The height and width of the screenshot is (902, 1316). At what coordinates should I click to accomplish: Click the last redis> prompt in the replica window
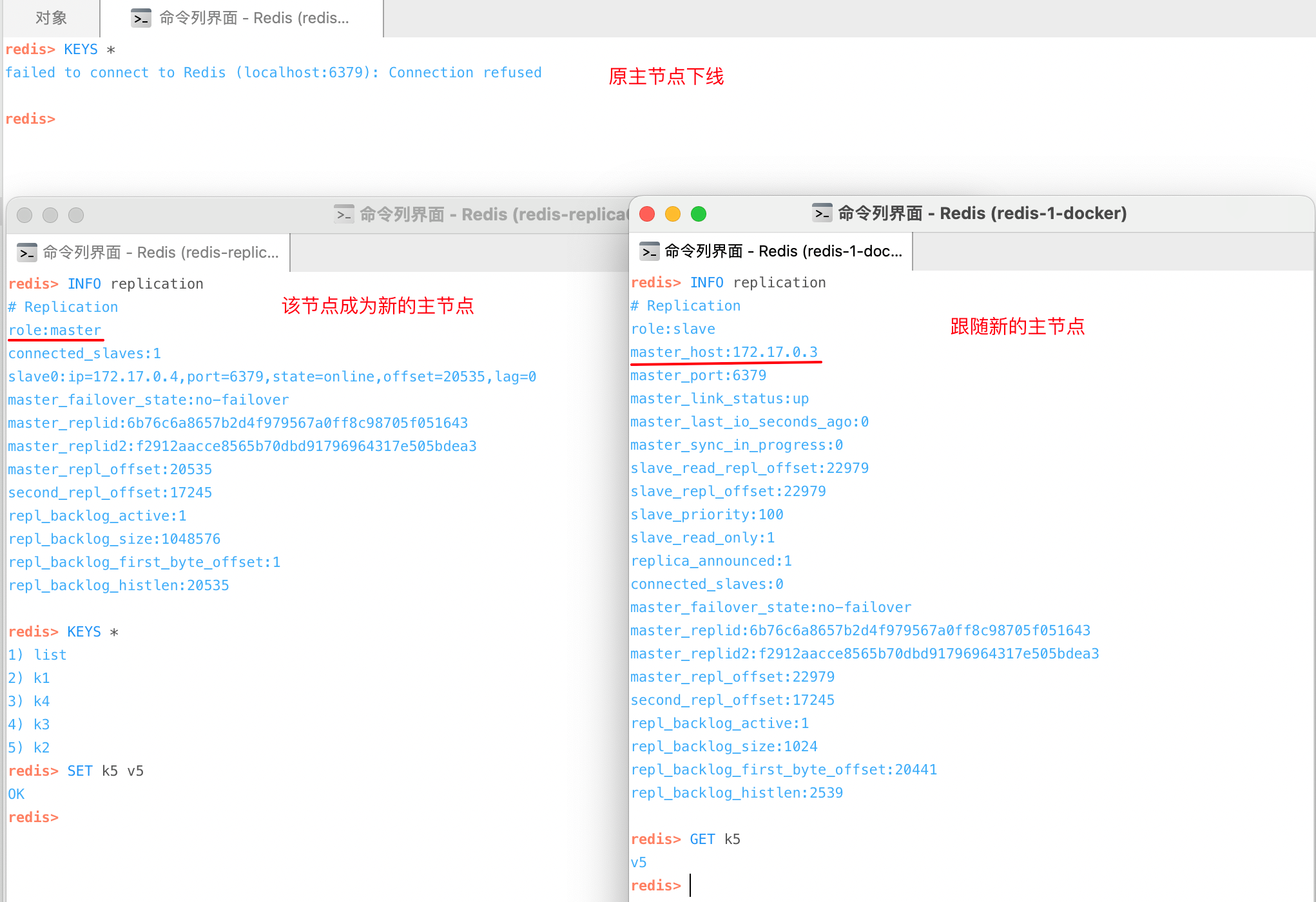(x=34, y=818)
